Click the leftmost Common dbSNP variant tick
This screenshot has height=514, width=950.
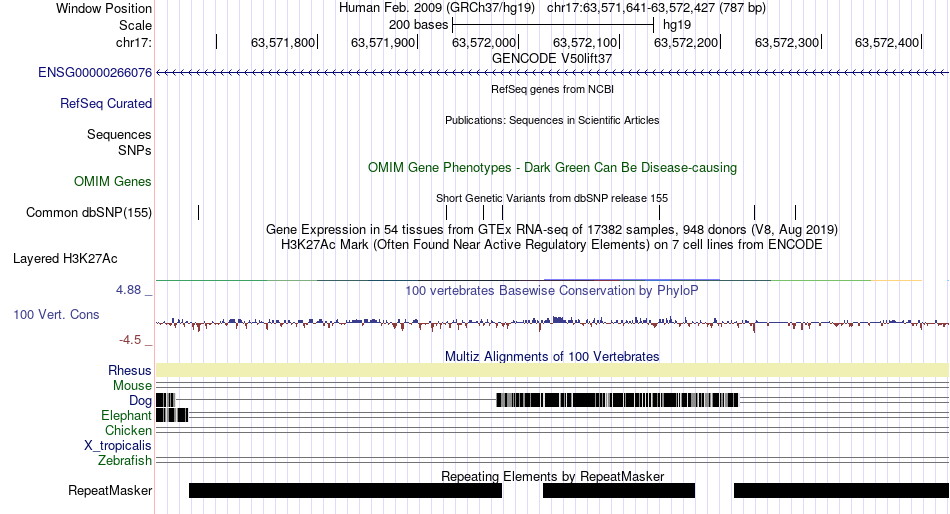click(199, 213)
